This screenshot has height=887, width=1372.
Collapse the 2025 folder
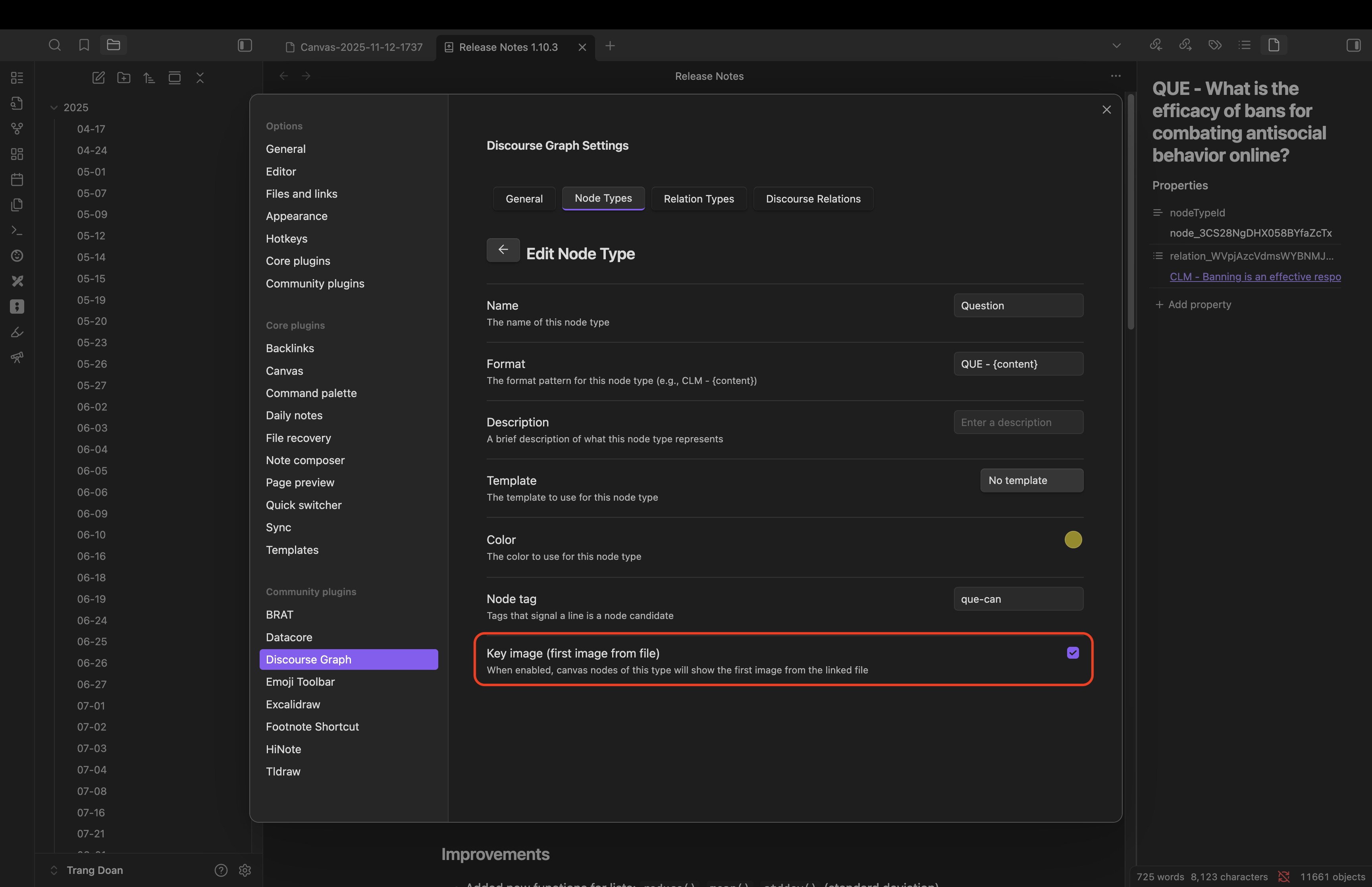coord(54,108)
